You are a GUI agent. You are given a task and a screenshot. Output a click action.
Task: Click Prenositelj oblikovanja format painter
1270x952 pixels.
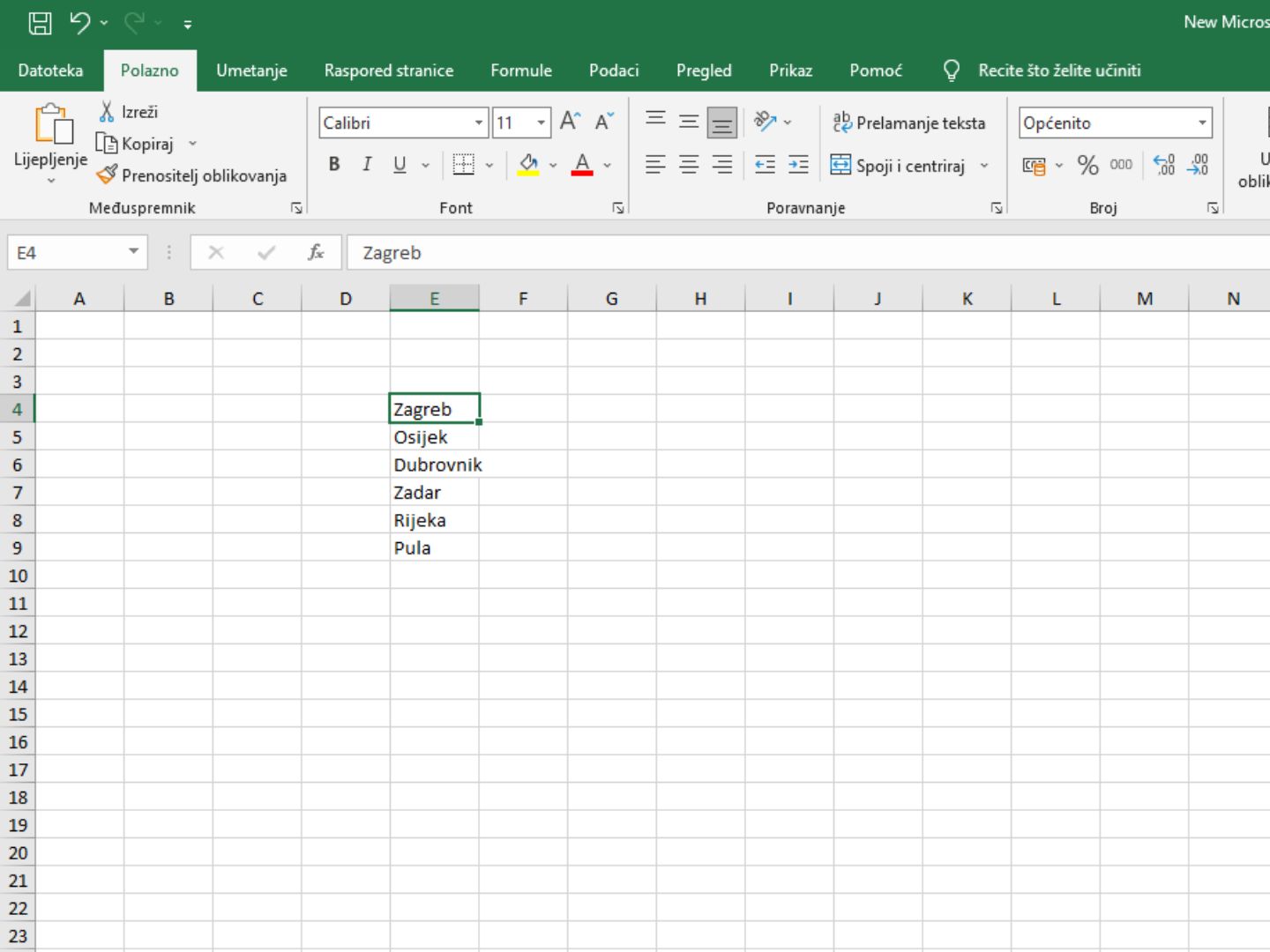(x=192, y=175)
